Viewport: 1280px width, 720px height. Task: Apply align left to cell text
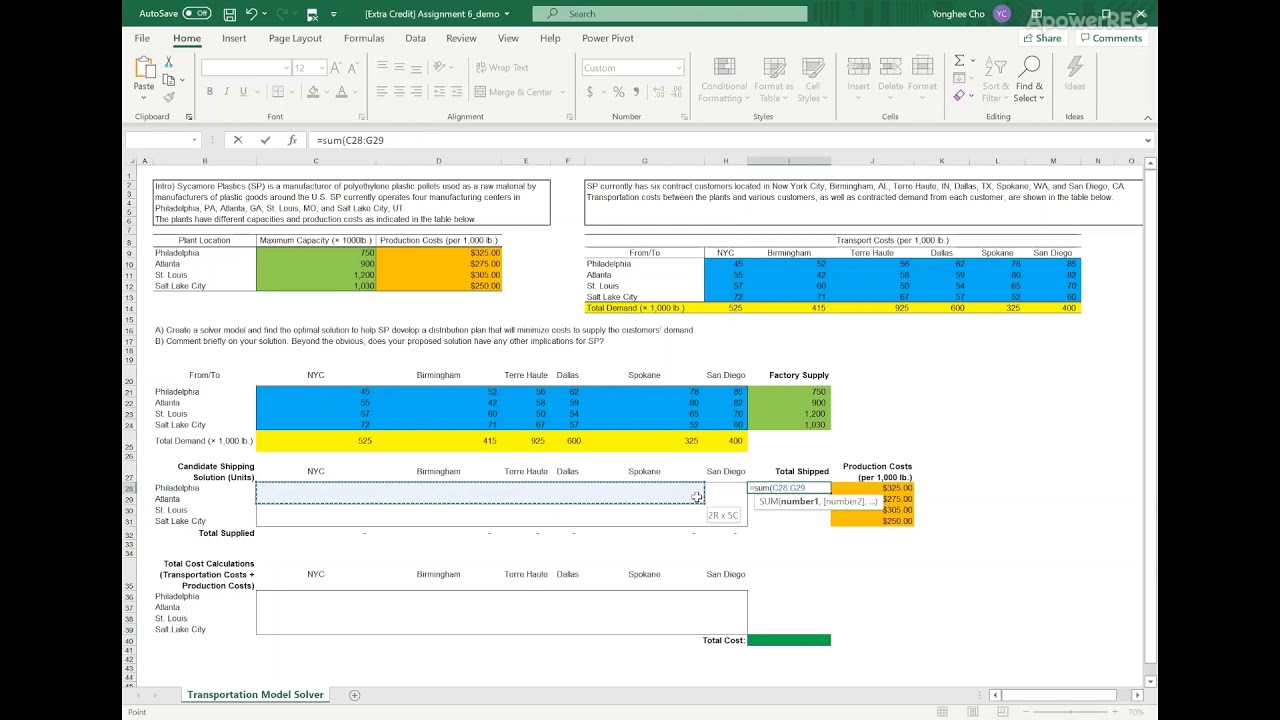382,92
